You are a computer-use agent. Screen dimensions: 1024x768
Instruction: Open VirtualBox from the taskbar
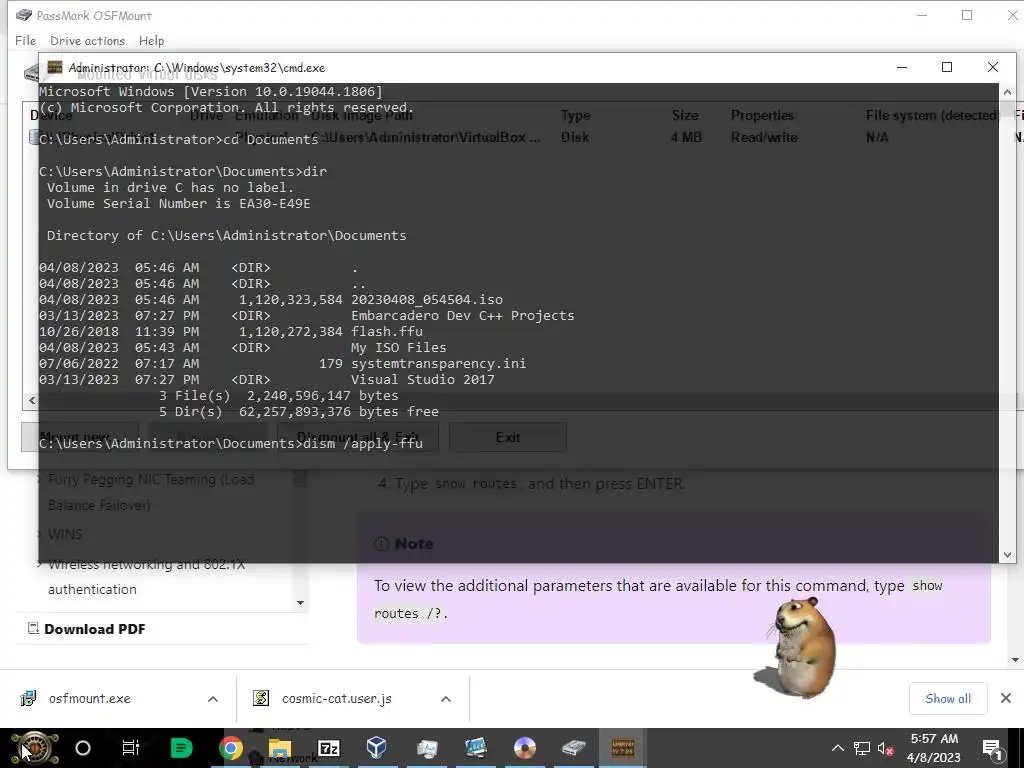click(377, 748)
